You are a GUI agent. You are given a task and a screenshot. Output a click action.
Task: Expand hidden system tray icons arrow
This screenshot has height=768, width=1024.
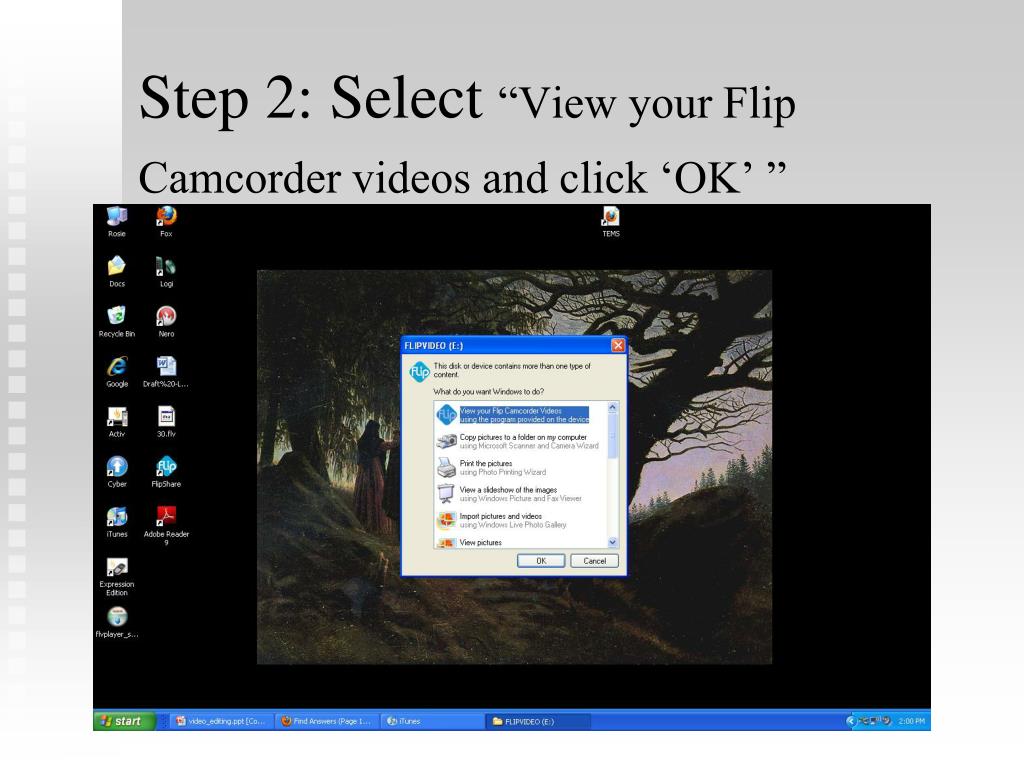(850, 721)
